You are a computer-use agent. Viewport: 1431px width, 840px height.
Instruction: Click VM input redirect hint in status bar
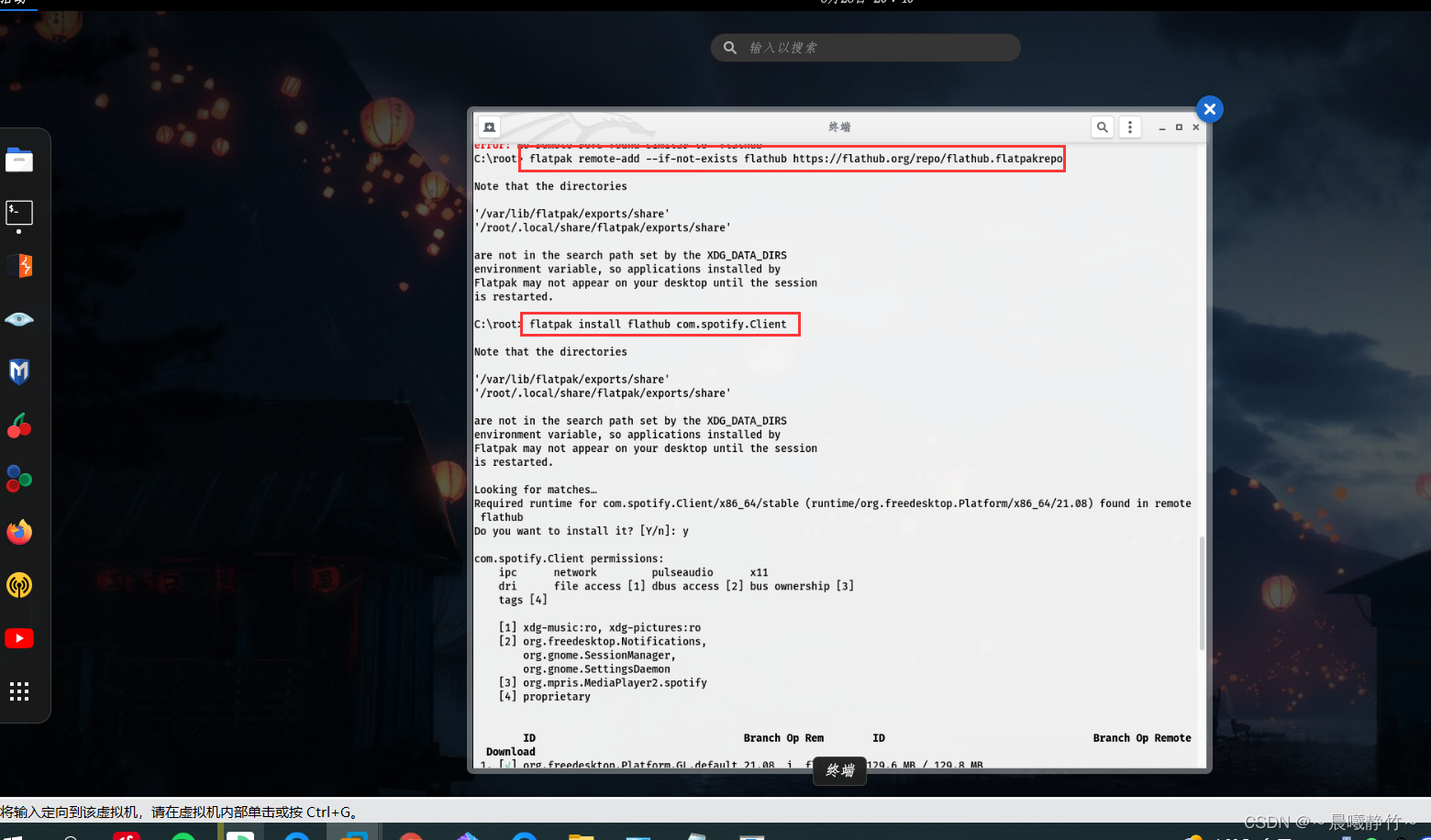pyautogui.click(x=179, y=812)
